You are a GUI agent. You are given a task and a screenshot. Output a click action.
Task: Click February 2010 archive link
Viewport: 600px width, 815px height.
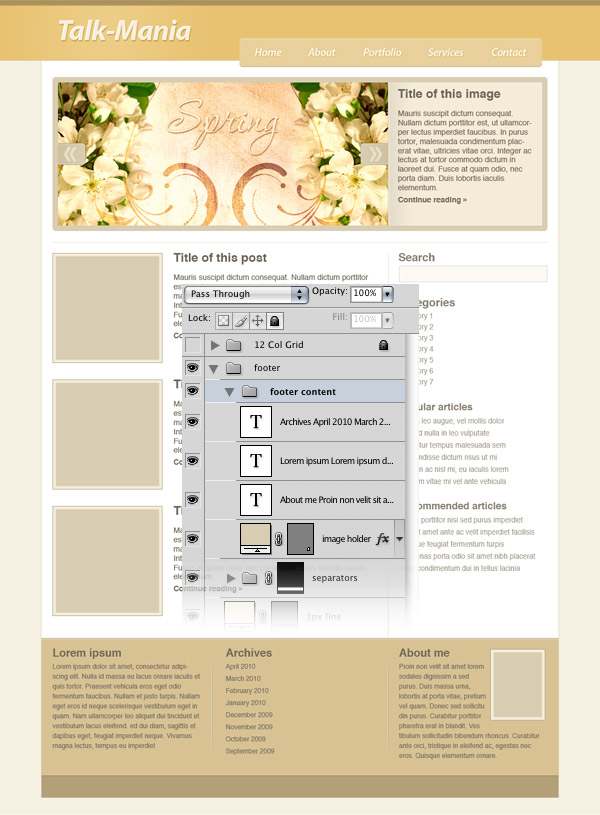point(247,691)
